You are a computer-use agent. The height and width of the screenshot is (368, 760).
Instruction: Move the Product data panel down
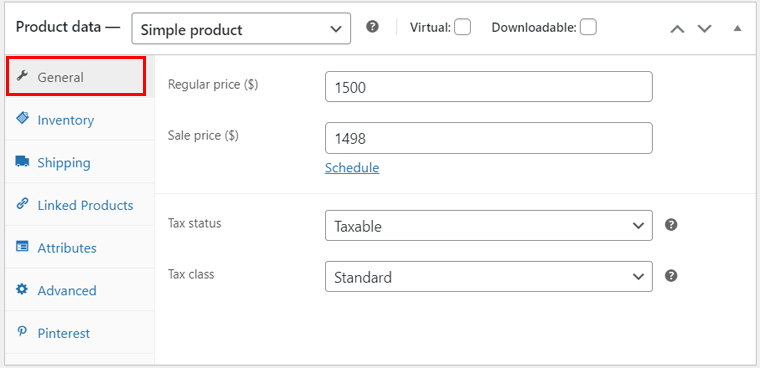click(704, 29)
